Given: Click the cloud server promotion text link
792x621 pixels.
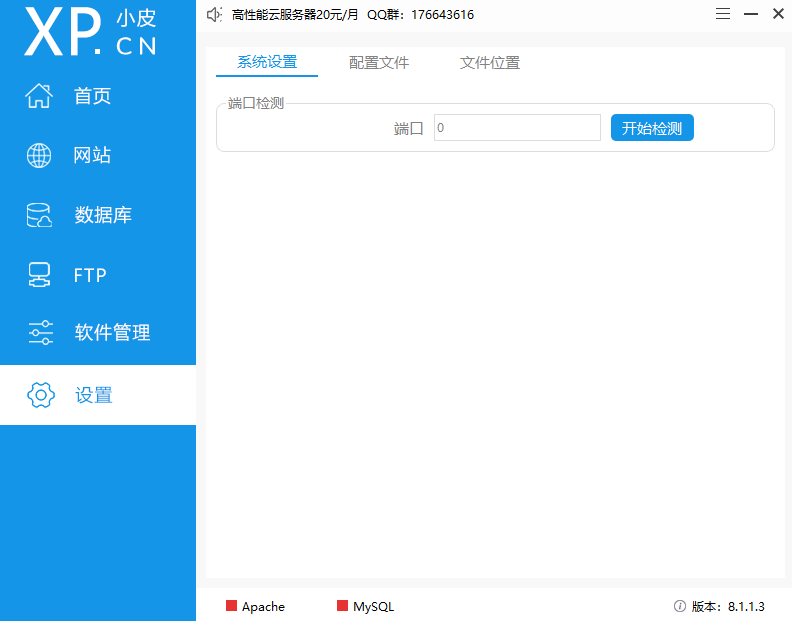Looking at the screenshot, I should click(295, 15).
